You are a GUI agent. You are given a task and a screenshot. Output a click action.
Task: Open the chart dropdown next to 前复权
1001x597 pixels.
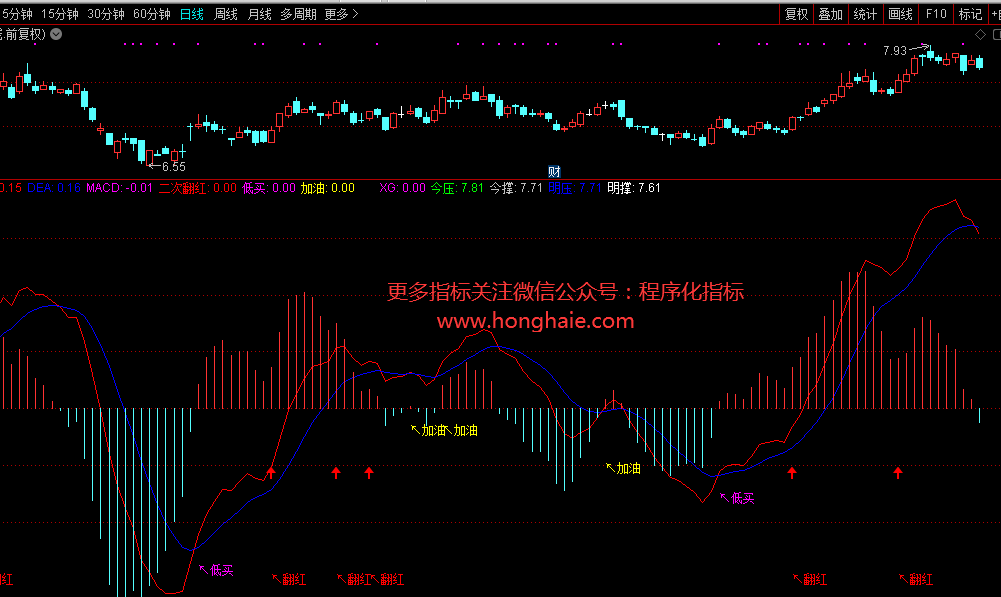(x=56, y=34)
